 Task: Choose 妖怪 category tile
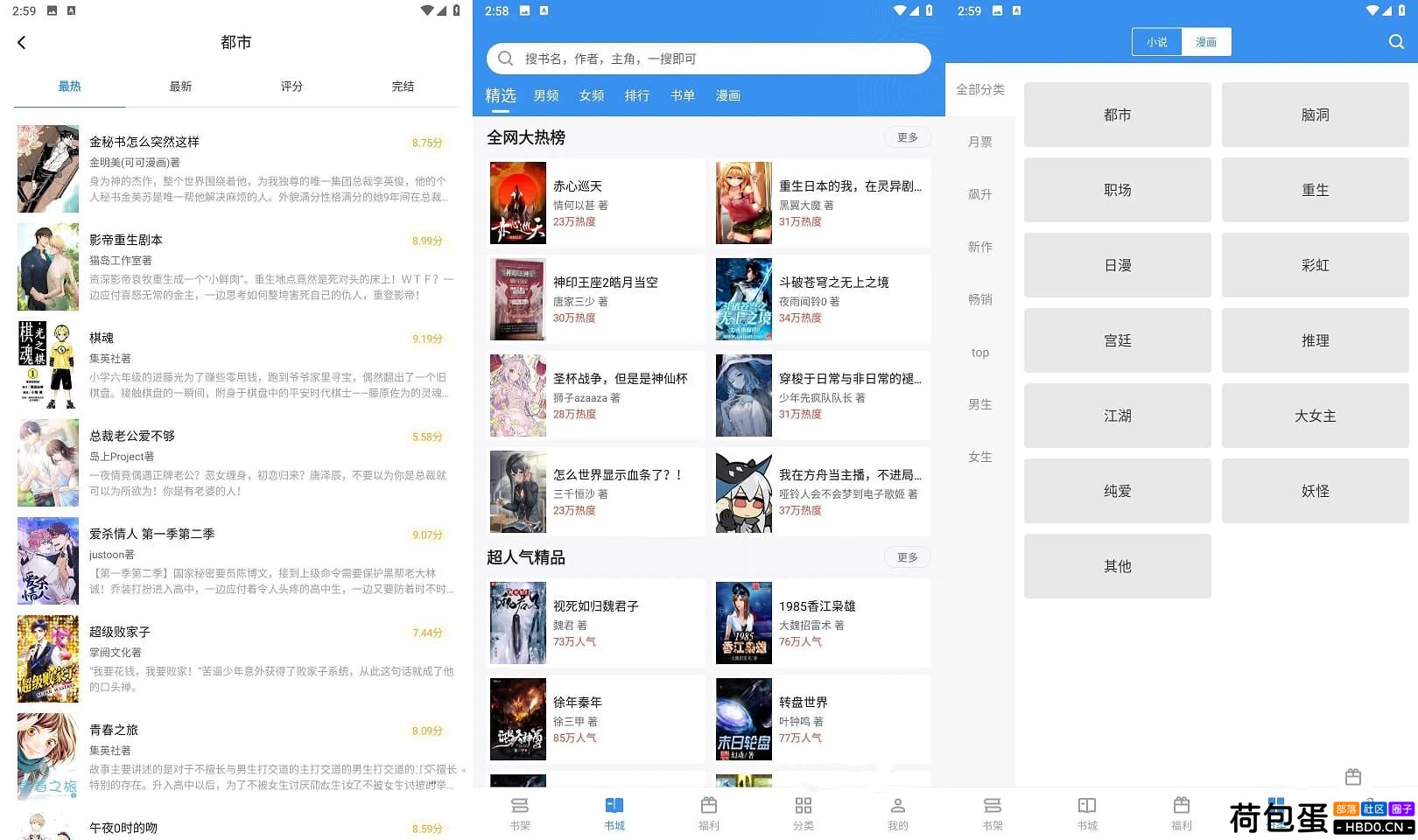pos(1316,491)
